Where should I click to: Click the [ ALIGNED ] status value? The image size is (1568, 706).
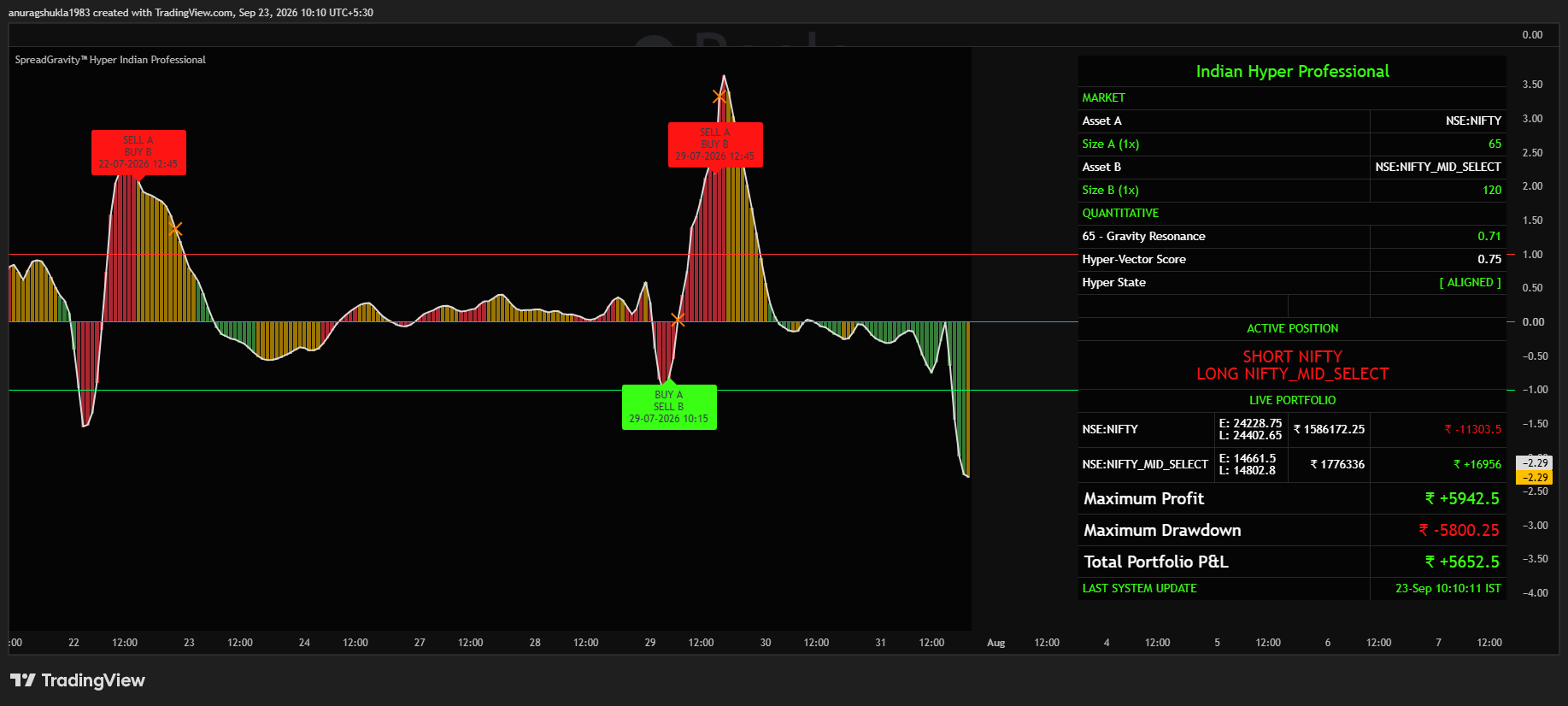[1470, 282]
